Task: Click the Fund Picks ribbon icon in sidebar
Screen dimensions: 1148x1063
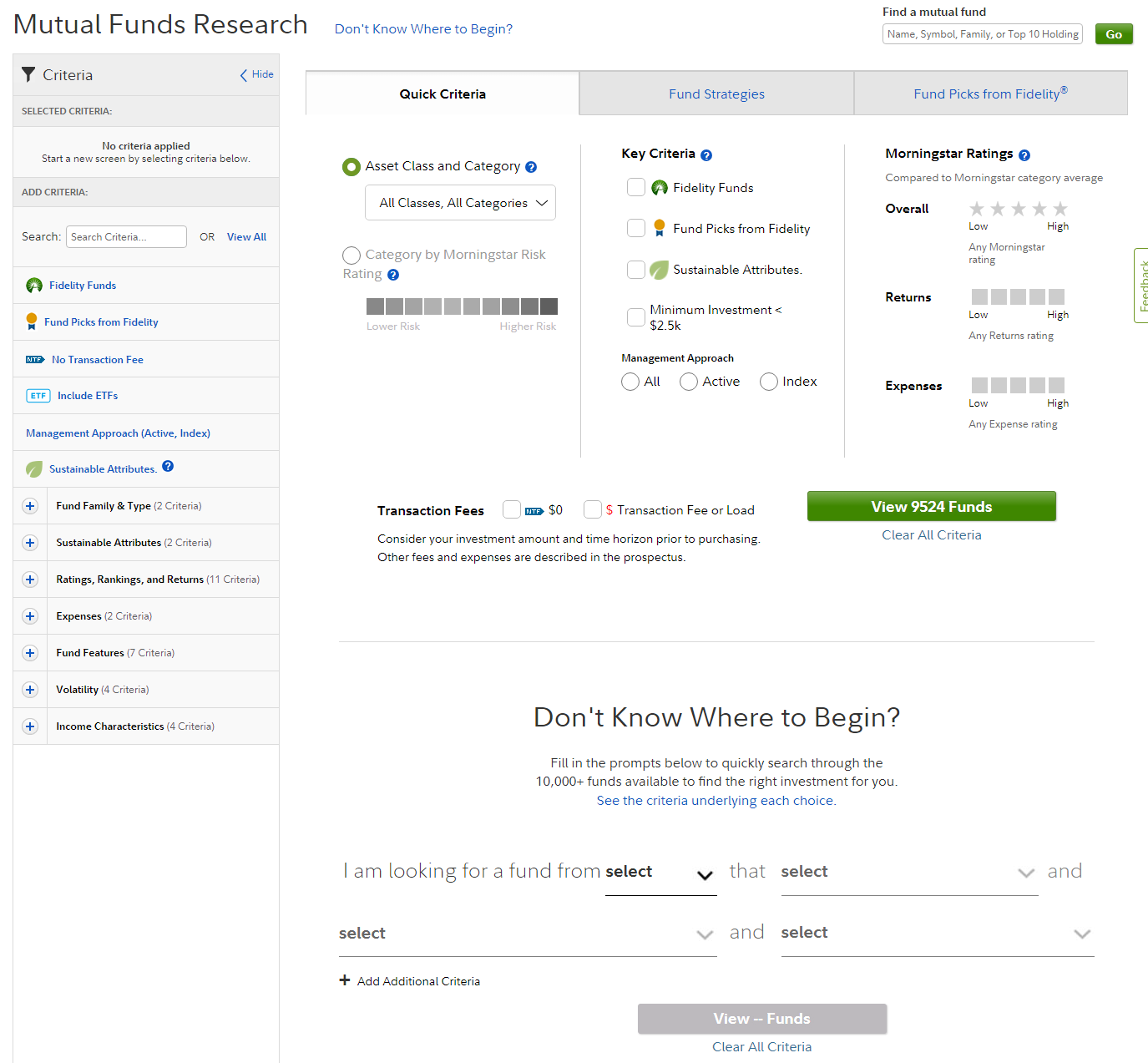Action: (x=32, y=321)
